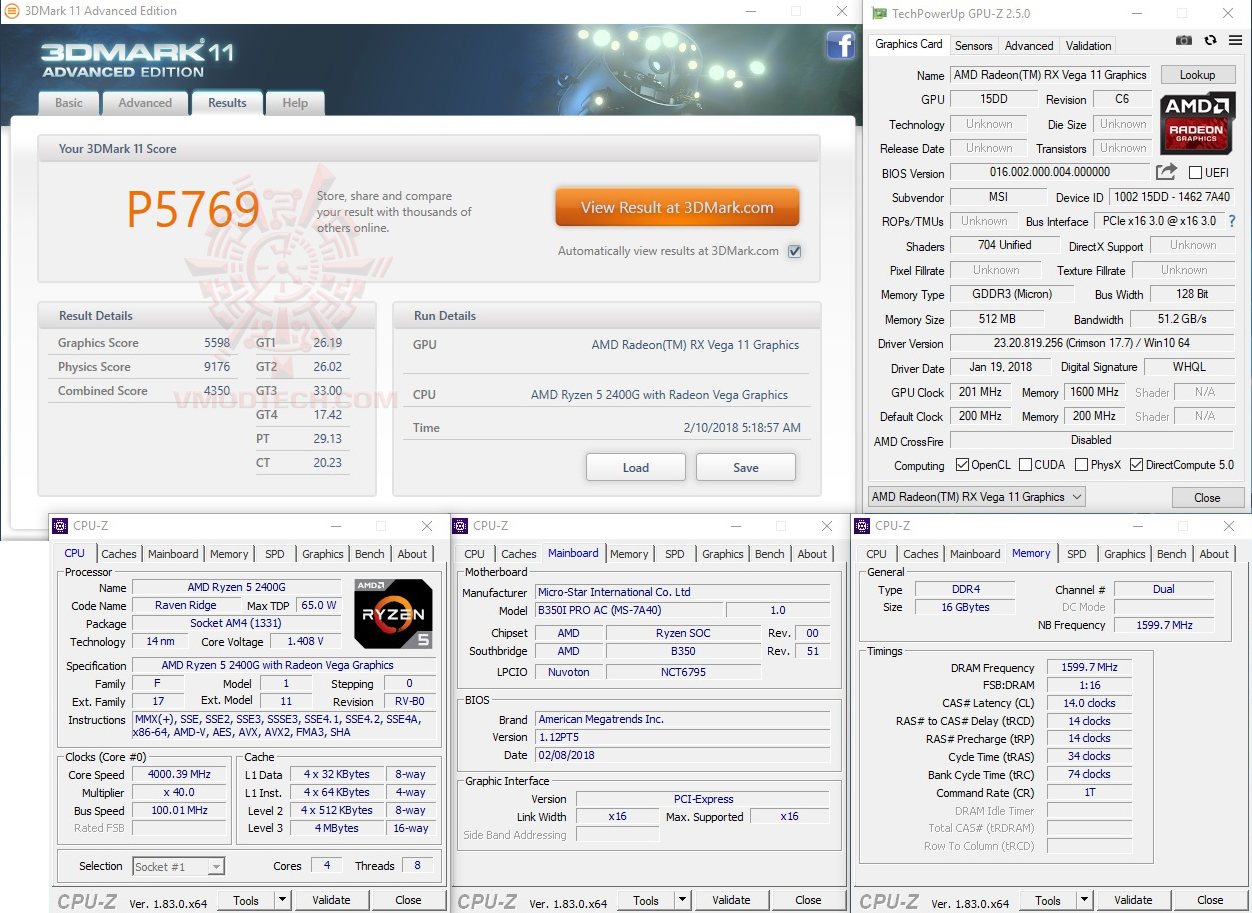Click app icon of CPU-Z CPU window

pos(60,526)
